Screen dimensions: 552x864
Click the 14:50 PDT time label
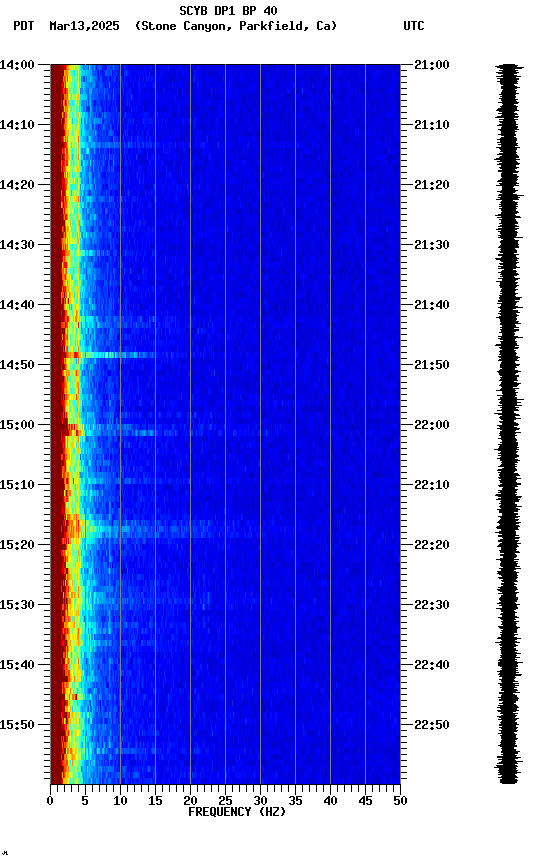click(17, 365)
